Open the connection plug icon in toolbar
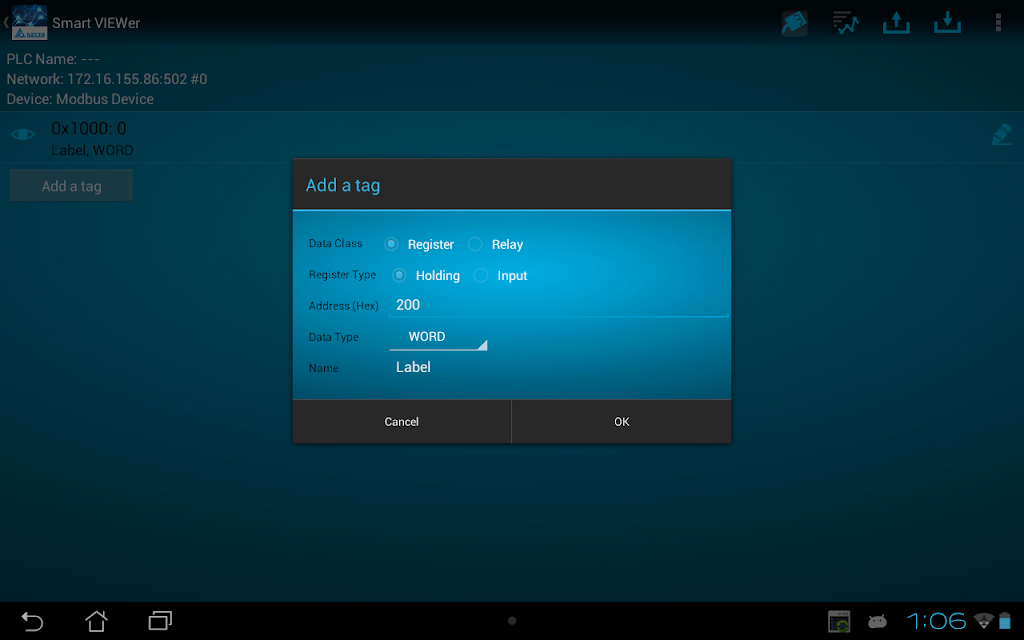The image size is (1024, 640). [794, 24]
